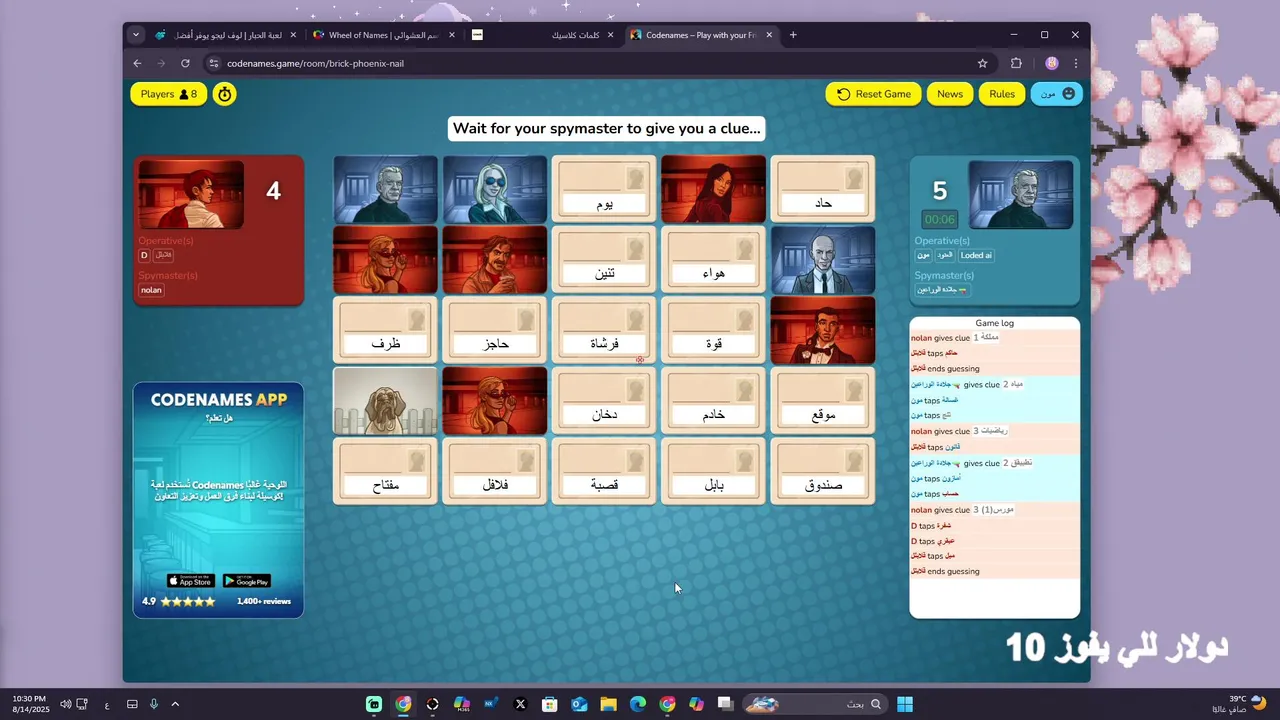The width and height of the screenshot is (1280, 720).
Task: Select the word card يوم
Action: point(604,189)
